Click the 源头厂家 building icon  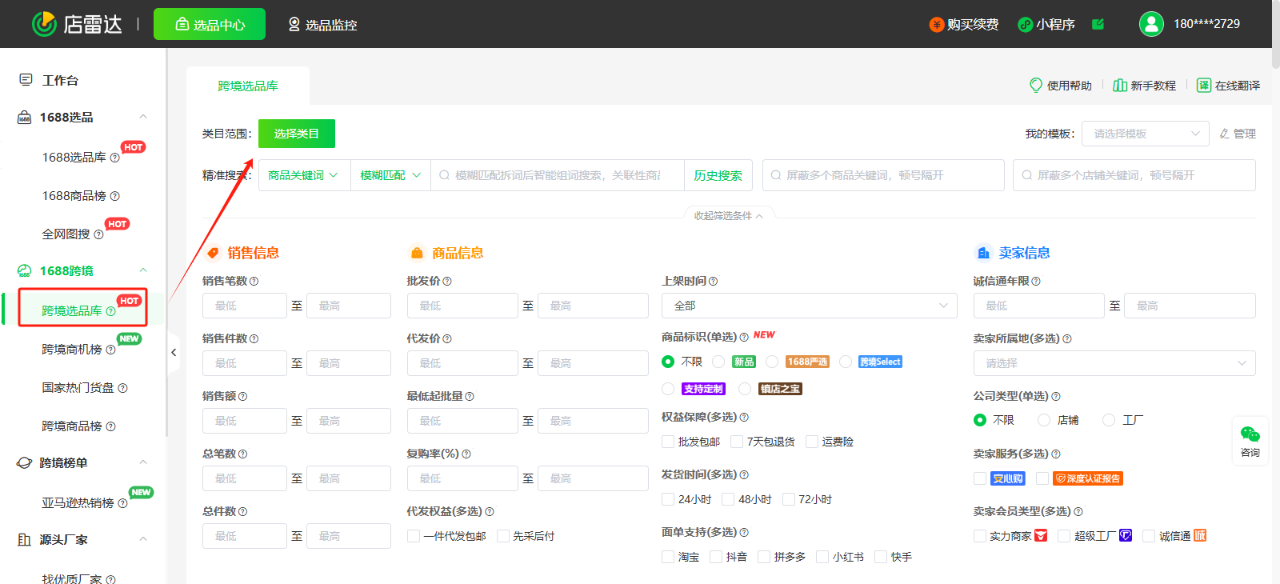coord(25,540)
